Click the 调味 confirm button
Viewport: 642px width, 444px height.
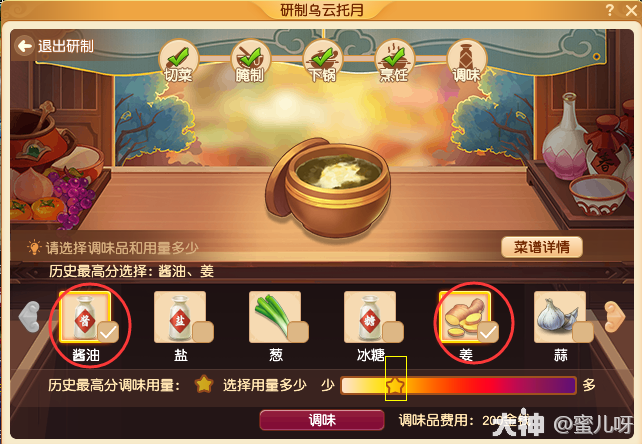pos(322,420)
